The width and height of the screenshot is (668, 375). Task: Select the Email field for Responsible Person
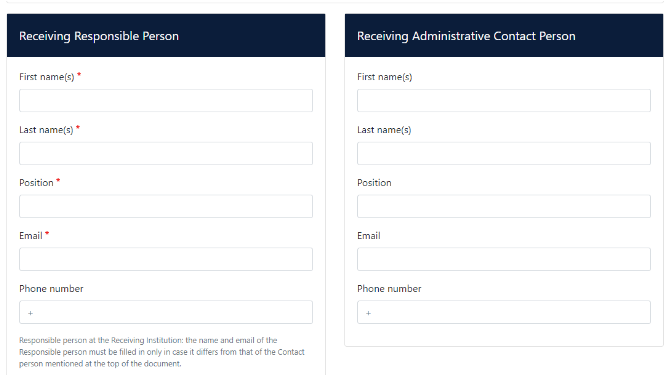pos(166,259)
